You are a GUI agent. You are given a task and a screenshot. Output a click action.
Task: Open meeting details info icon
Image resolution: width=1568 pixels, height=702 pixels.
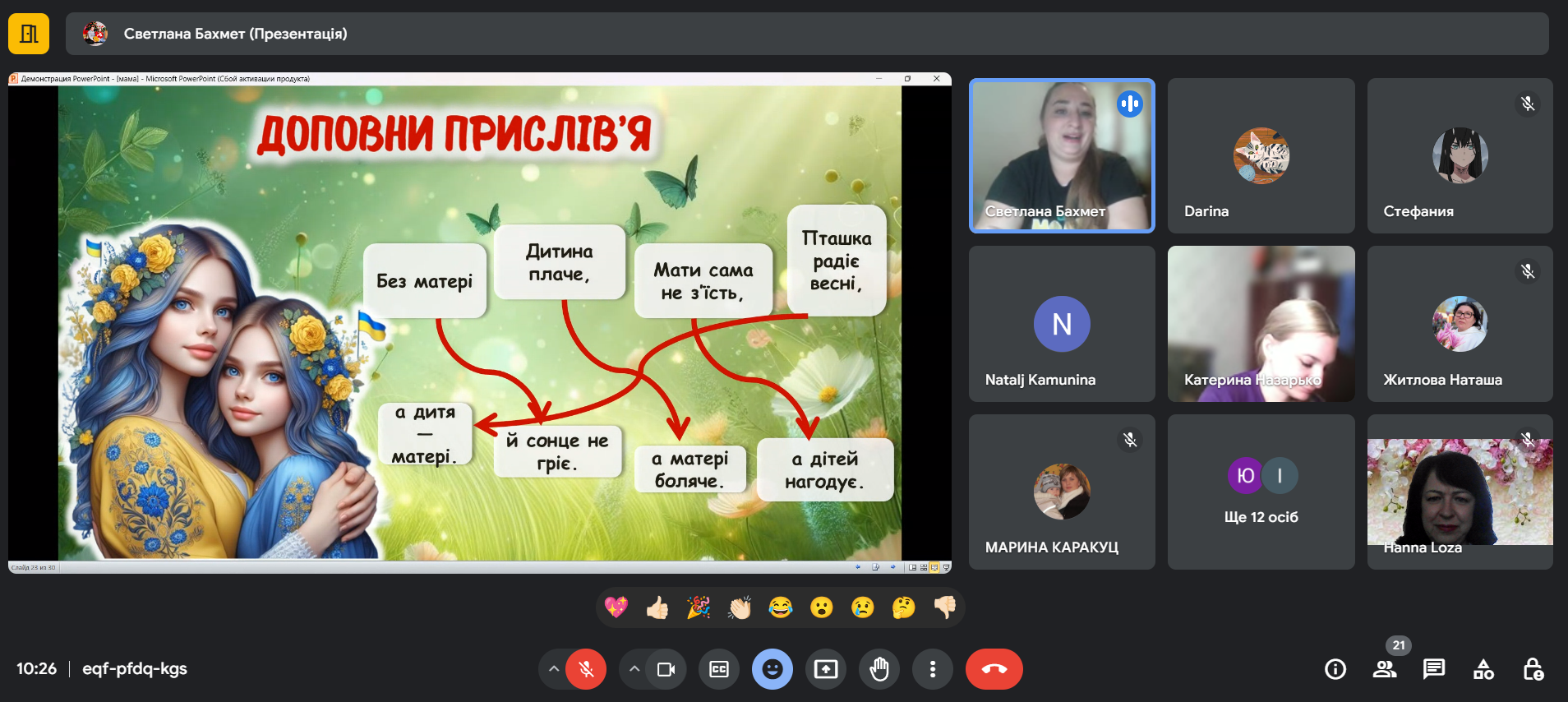coord(1335,669)
